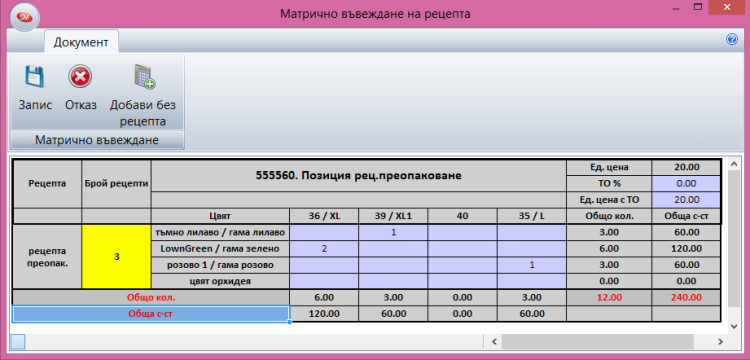The width and height of the screenshot is (750, 360).
Task: Click the highlighted Обща с-ст row label
Action: 151,314
